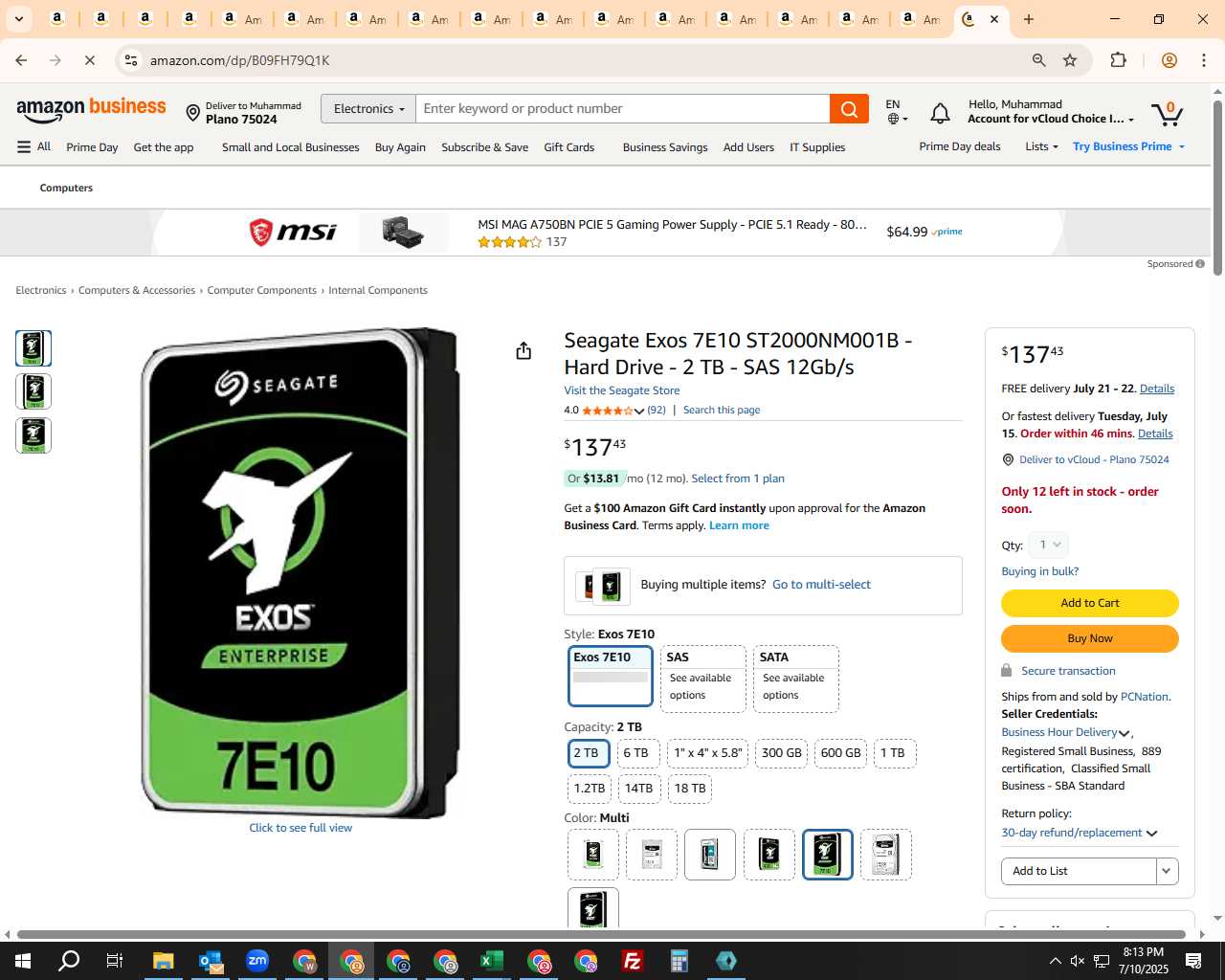Open FileZilla from the taskbar
Viewport: 1225px width, 980px height.
(x=633, y=961)
